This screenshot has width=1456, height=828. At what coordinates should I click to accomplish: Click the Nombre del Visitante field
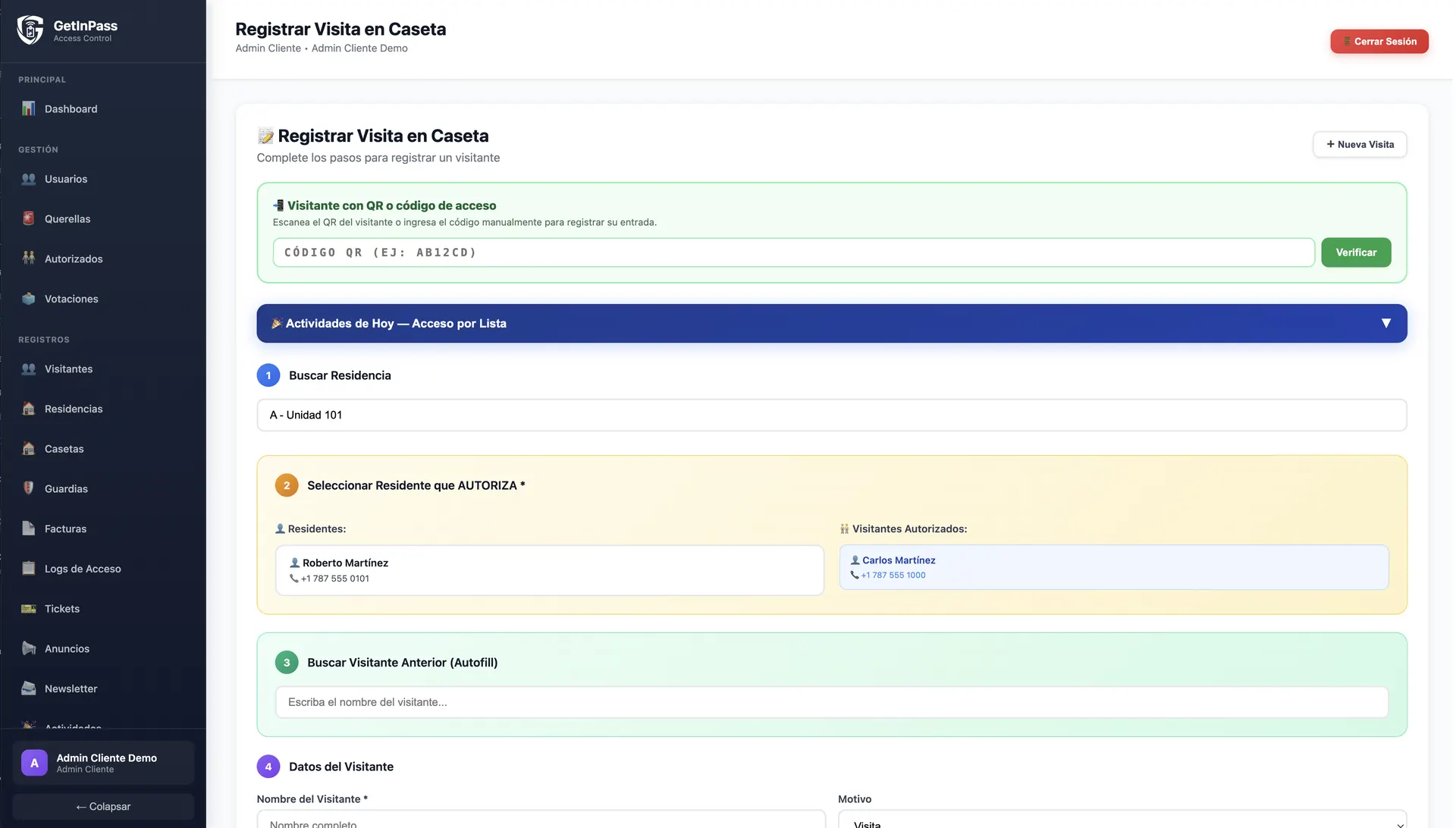[541, 820]
